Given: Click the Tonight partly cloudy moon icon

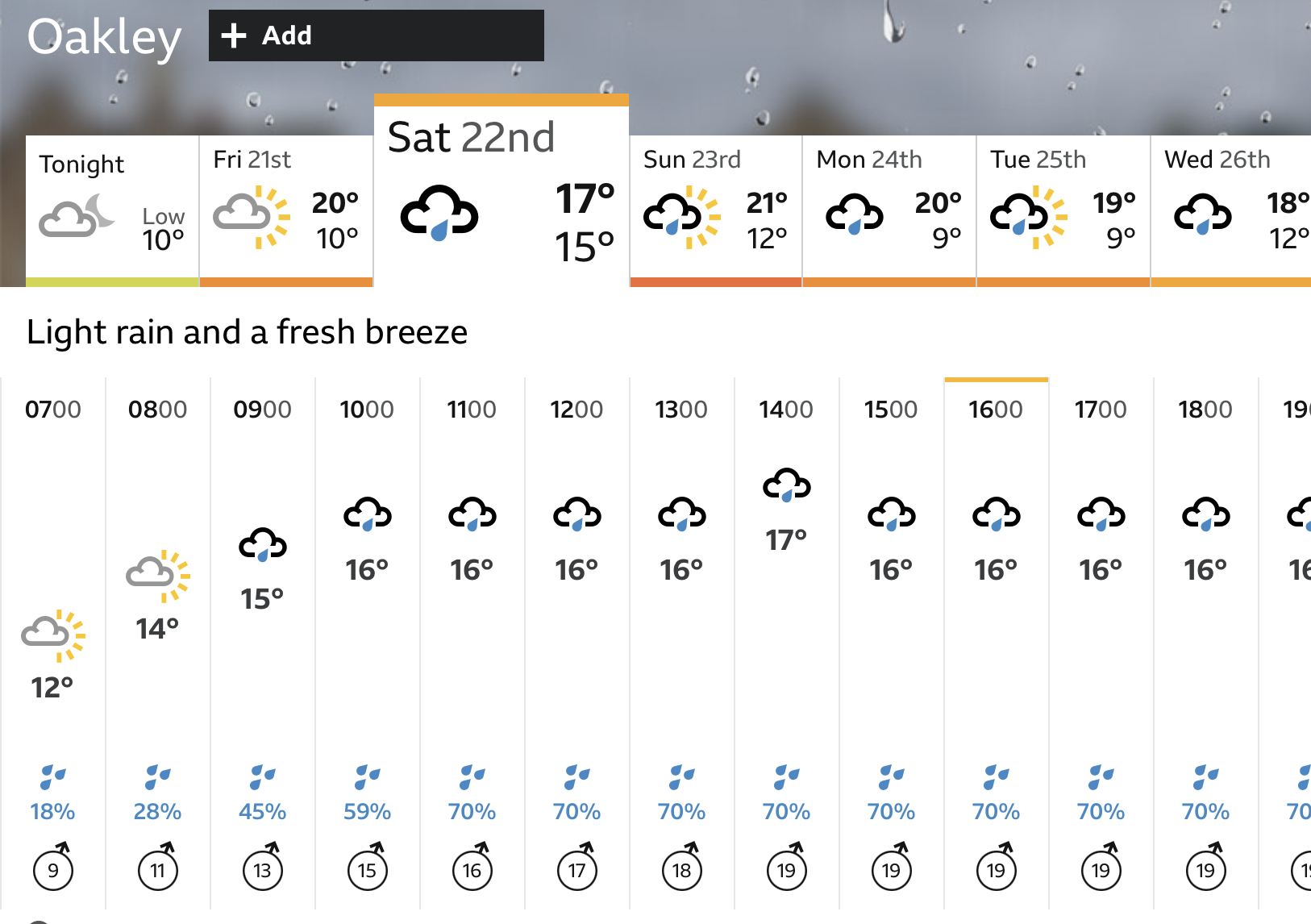Looking at the screenshot, I should 77,215.
